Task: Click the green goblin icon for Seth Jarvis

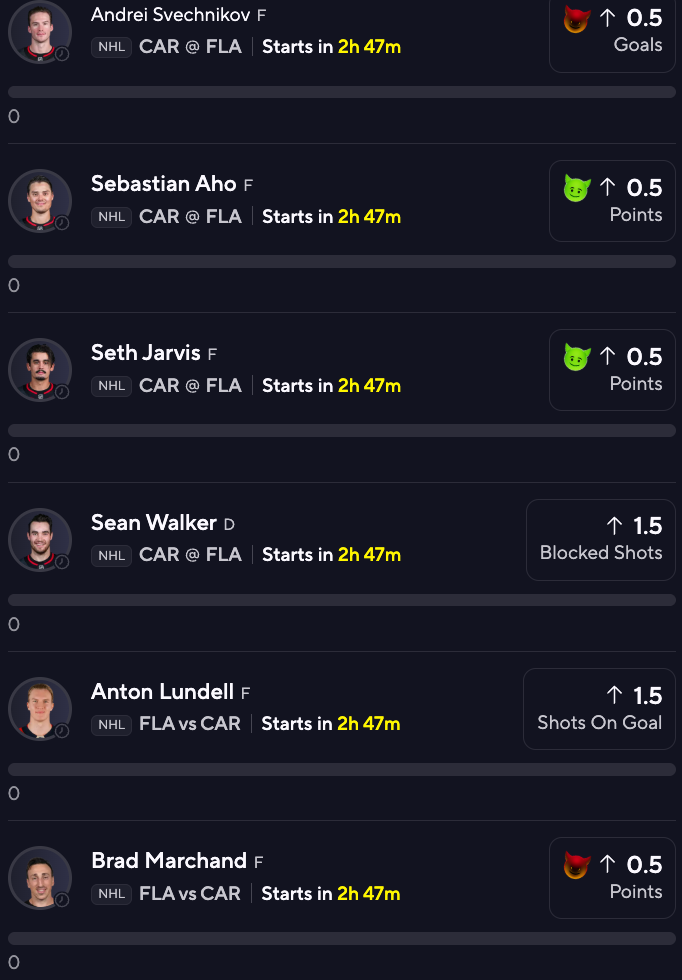Action: pyautogui.click(x=576, y=358)
